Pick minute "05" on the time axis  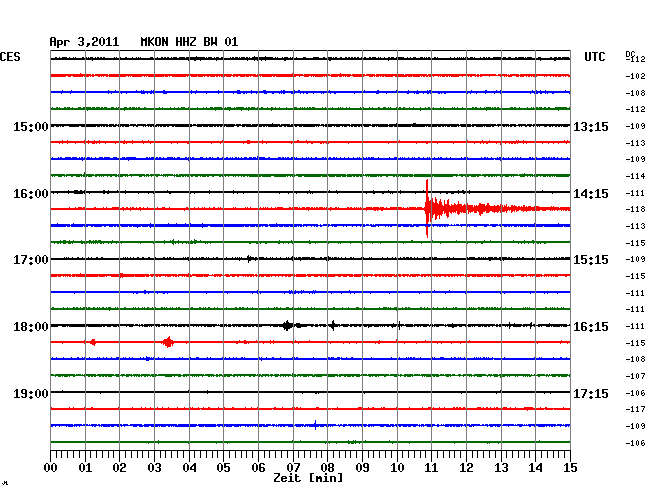(x=223, y=467)
